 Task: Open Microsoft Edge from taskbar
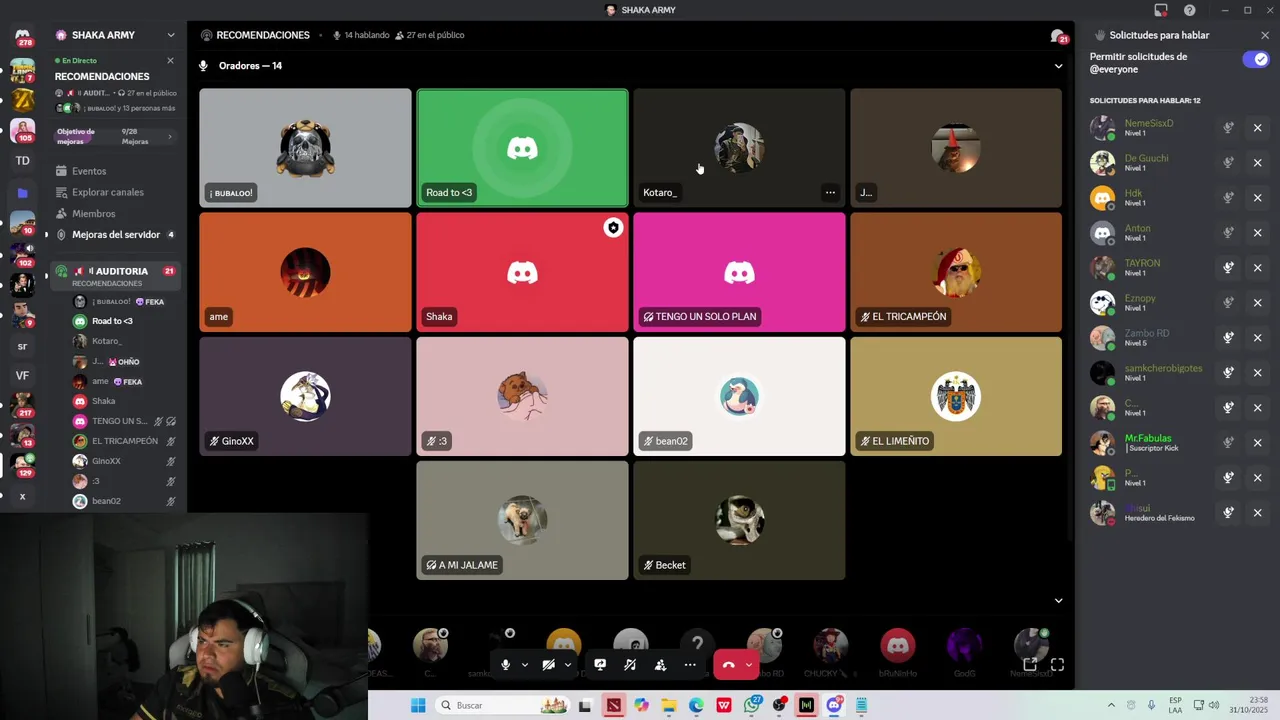pyautogui.click(x=696, y=706)
